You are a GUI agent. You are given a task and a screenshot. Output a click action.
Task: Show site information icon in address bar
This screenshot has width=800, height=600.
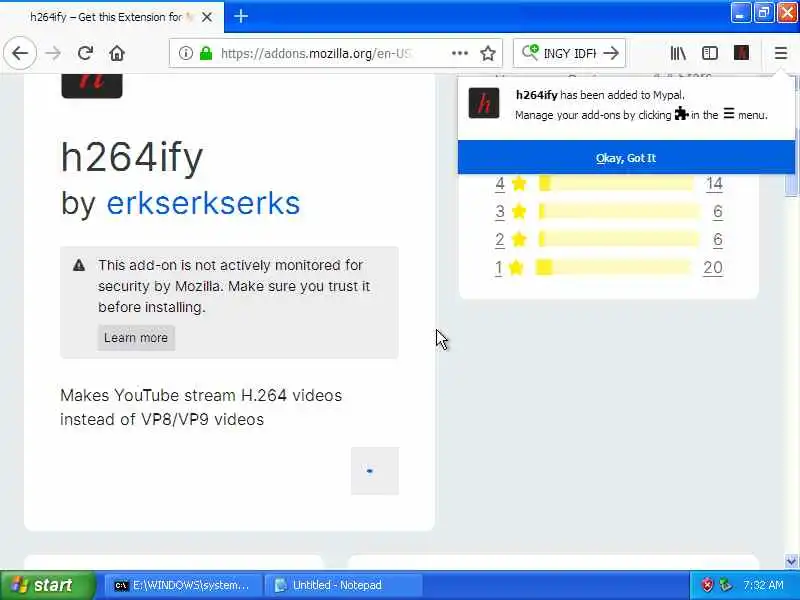point(186,53)
